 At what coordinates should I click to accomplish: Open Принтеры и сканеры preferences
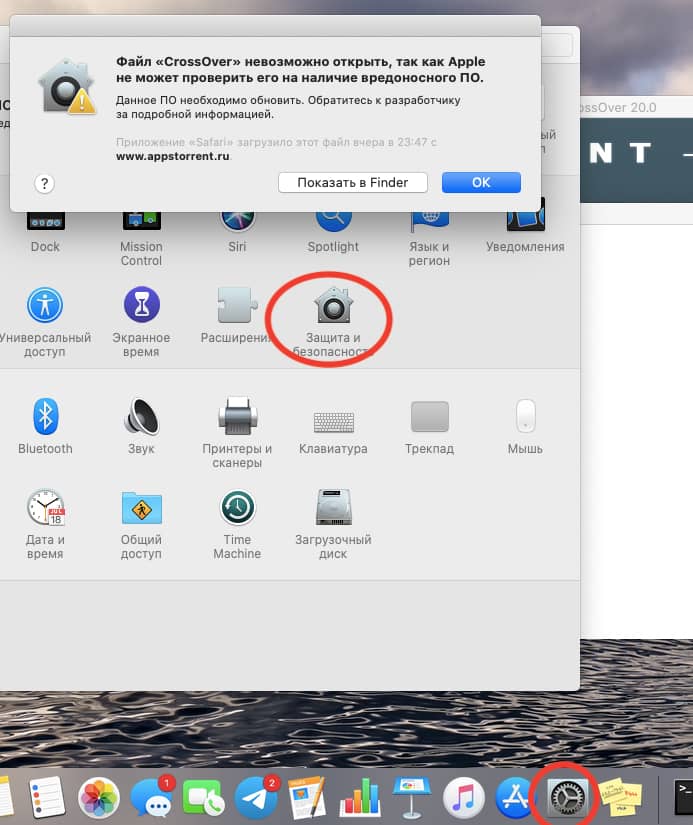237,432
